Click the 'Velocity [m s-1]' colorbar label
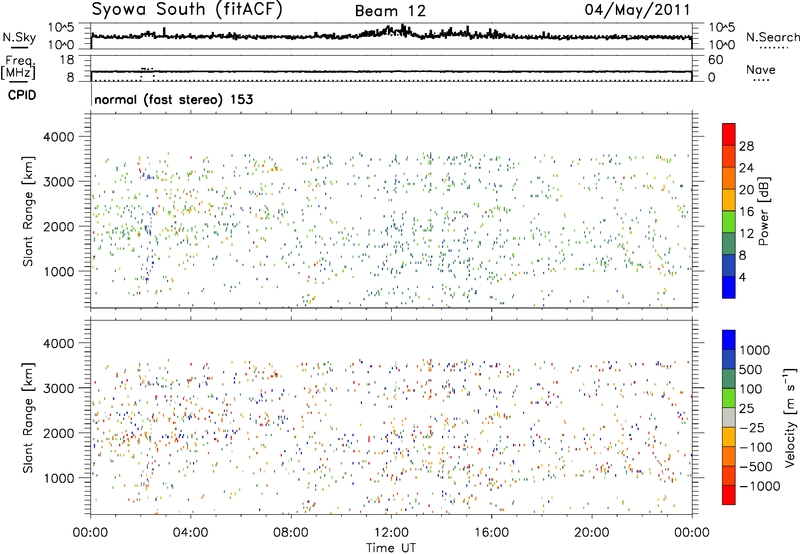 point(790,417)
